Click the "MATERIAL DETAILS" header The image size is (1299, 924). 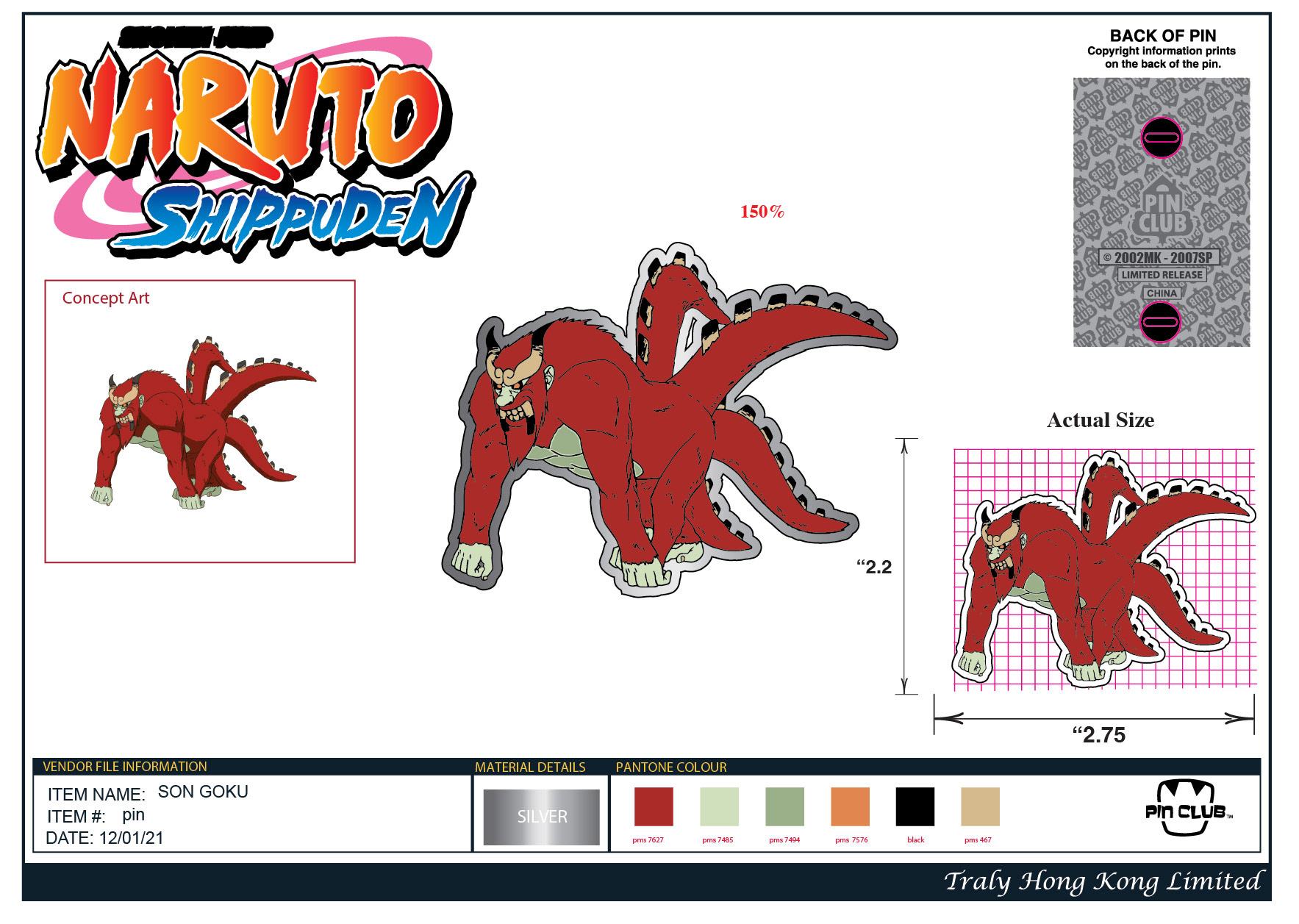530,767
